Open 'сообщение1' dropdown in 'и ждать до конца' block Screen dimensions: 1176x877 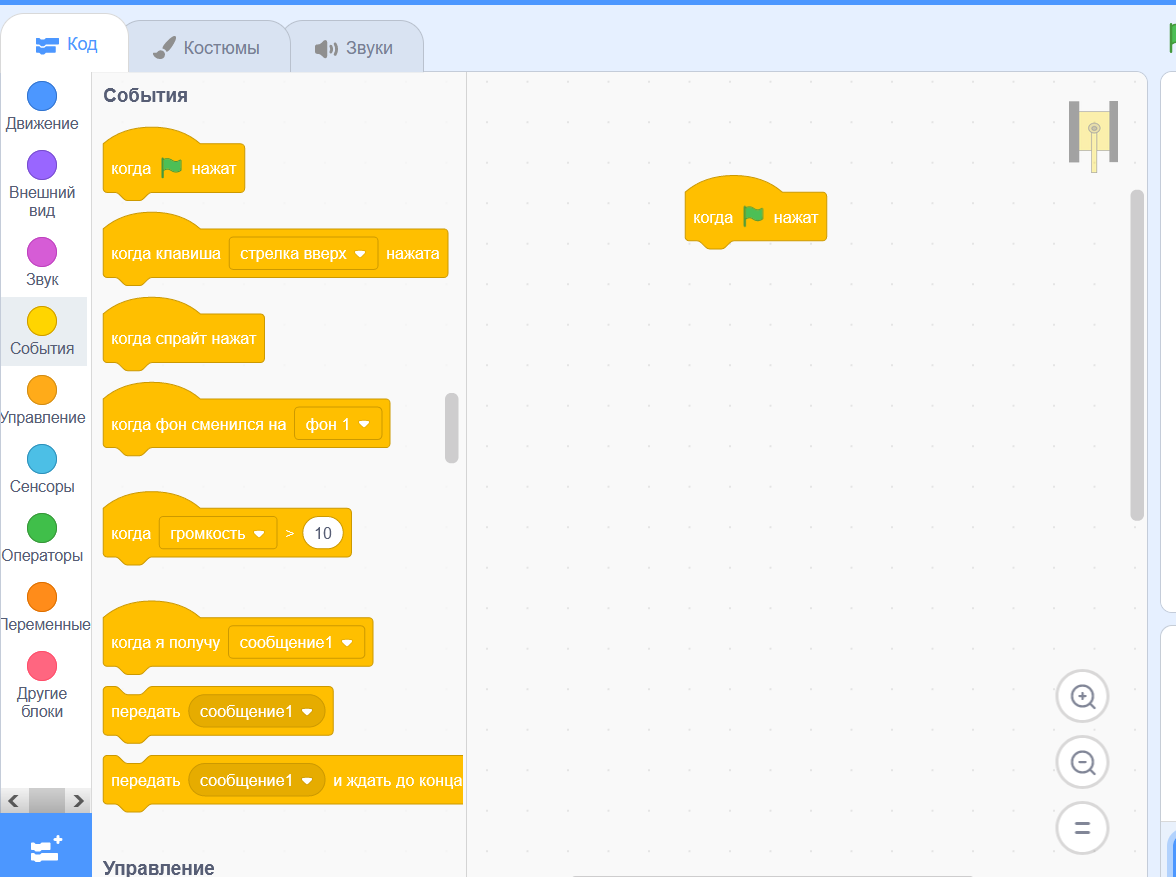coord(256,780)
